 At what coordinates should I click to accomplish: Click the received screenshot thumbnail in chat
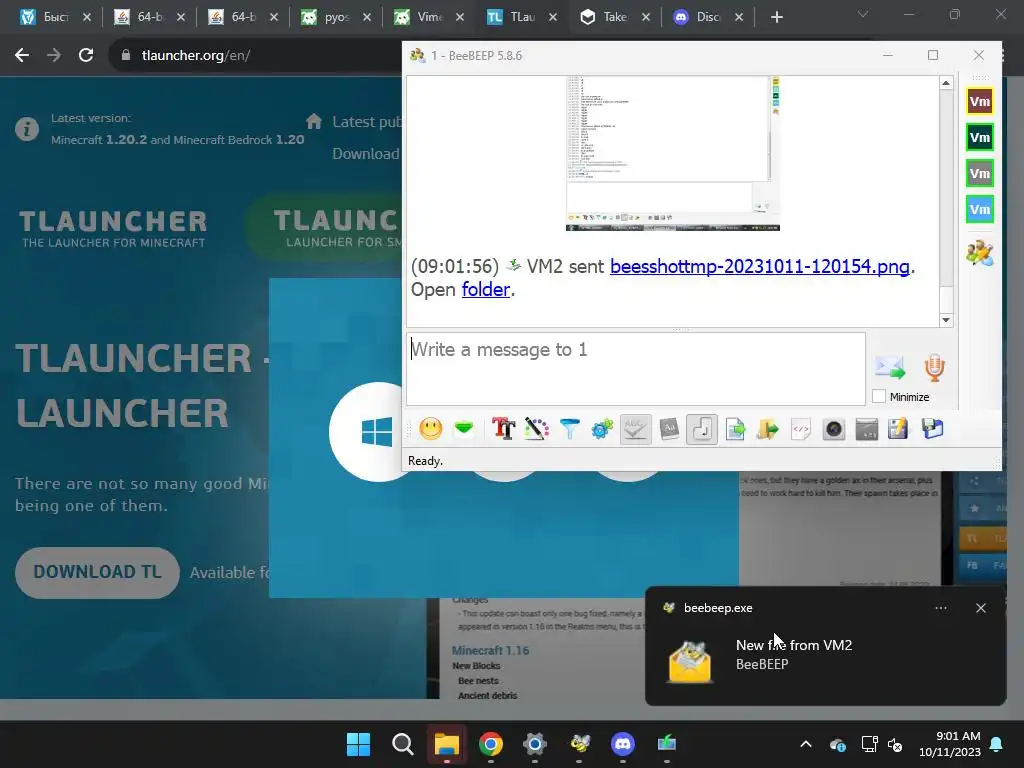[x=673, y=153]
